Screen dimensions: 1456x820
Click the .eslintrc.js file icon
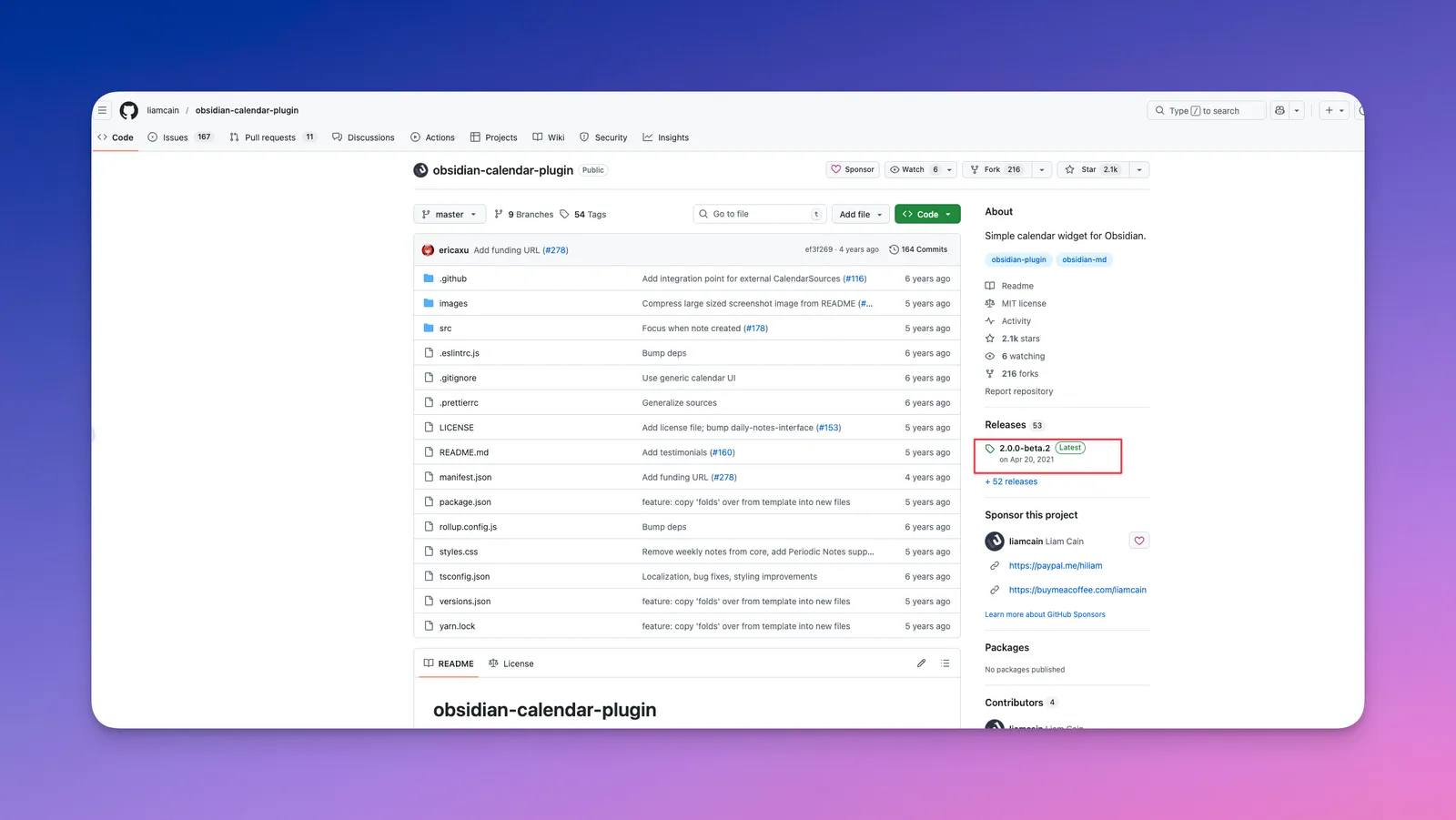click(429, 352)
